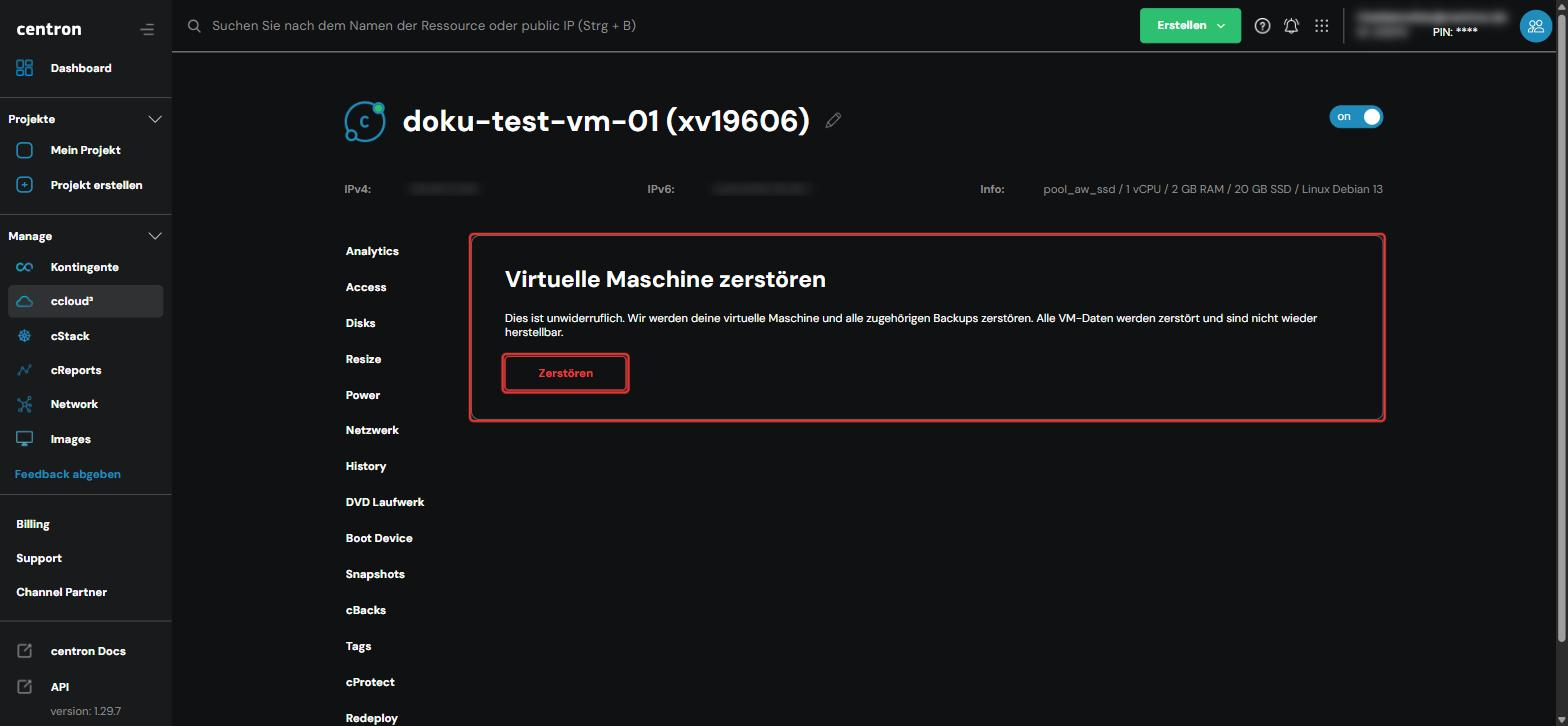Open the Resize tab
The width and height of the screenshot is (1568, 726).
pos(363,359)
